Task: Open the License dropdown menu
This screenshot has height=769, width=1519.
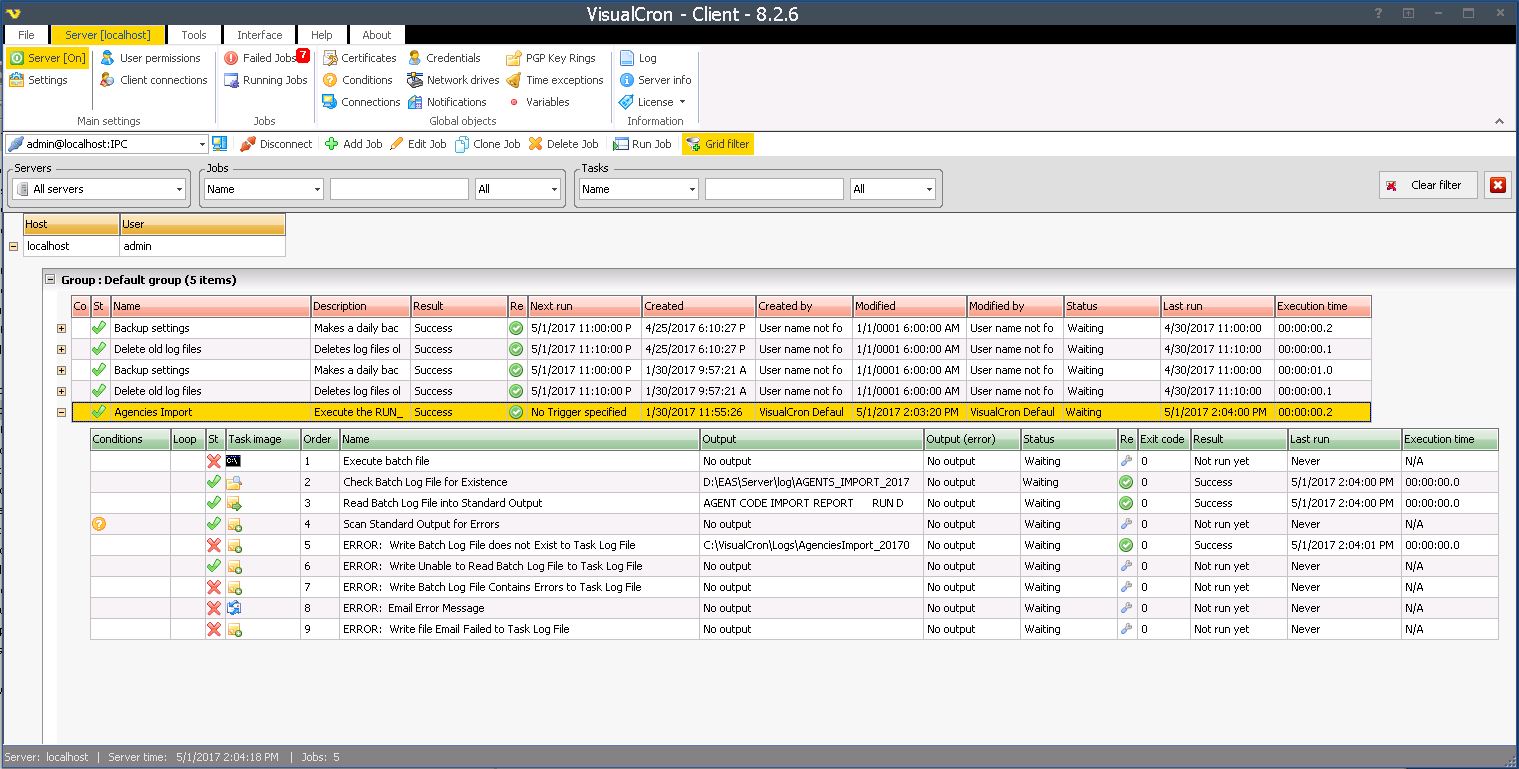Action: (656, 102)
